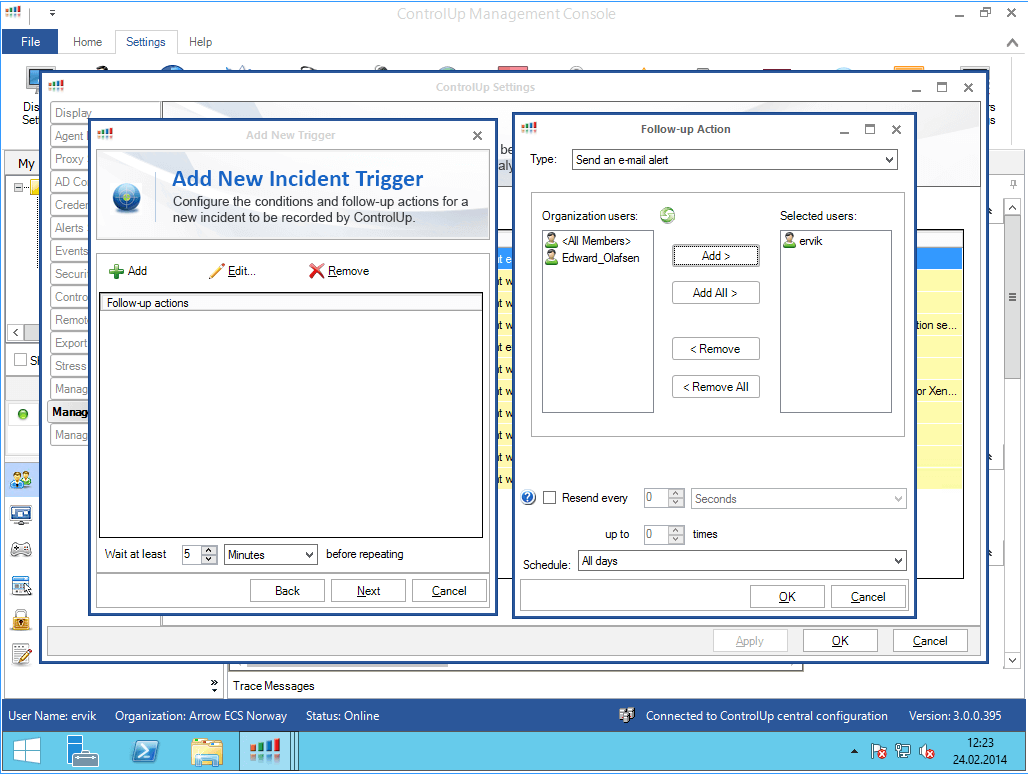Open the window-with-cursor sidebar icon
Image resolution: width=1028 pixels, height=774 pixels.
(x=21, y=585)
